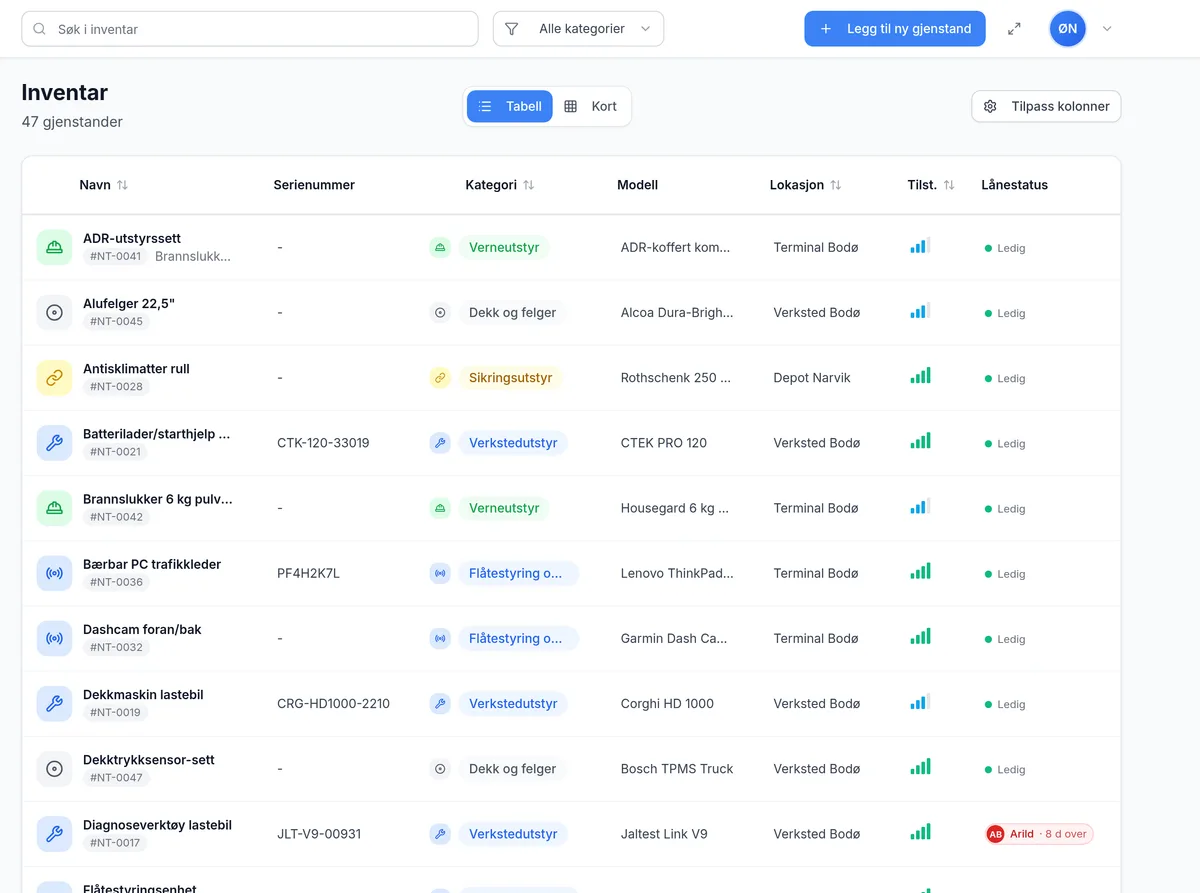Click serial number JLT-V9-00931
1200x893 pixels.
319,834
